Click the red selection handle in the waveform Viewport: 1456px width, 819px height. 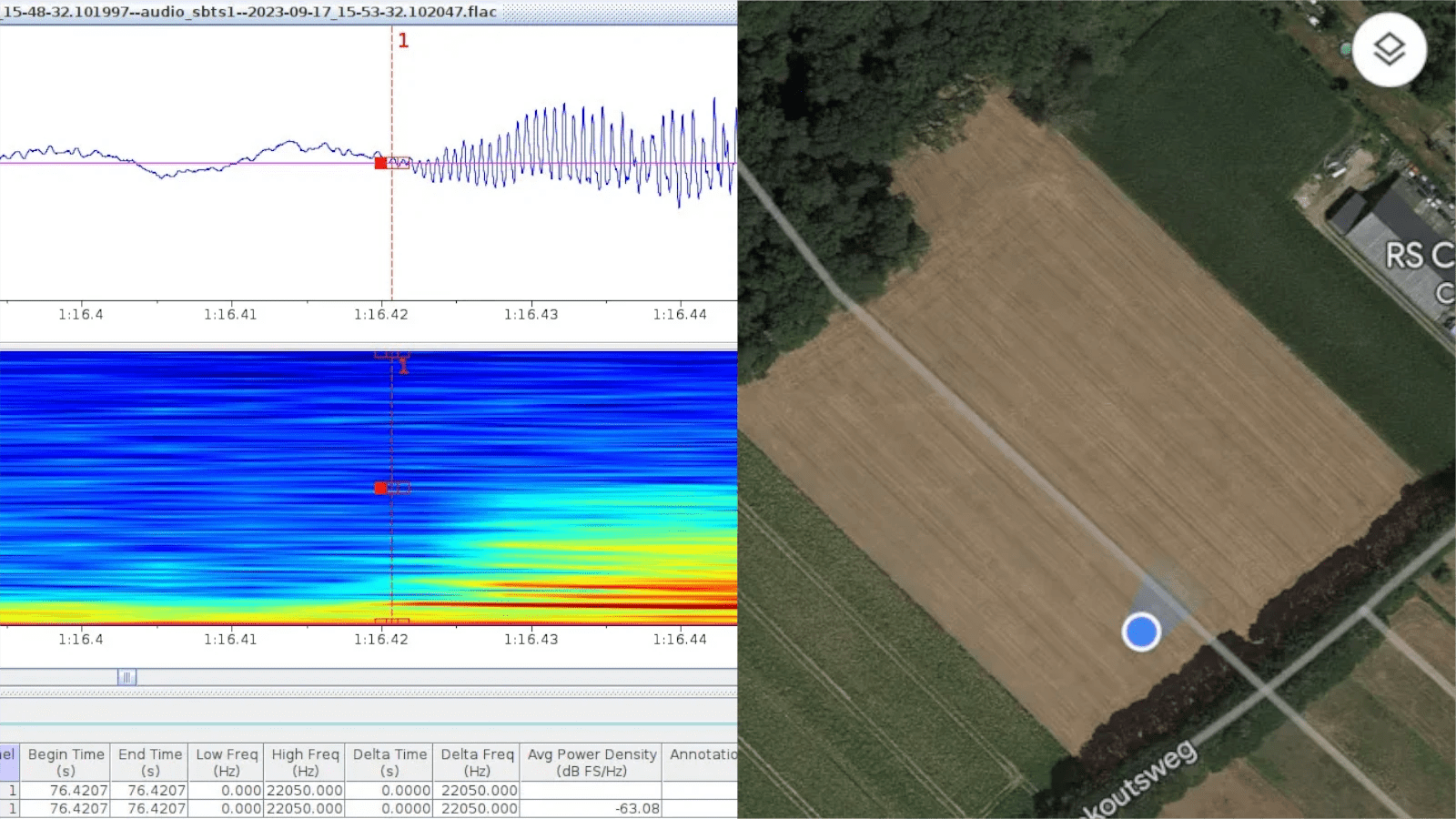(x=380, y=163)
